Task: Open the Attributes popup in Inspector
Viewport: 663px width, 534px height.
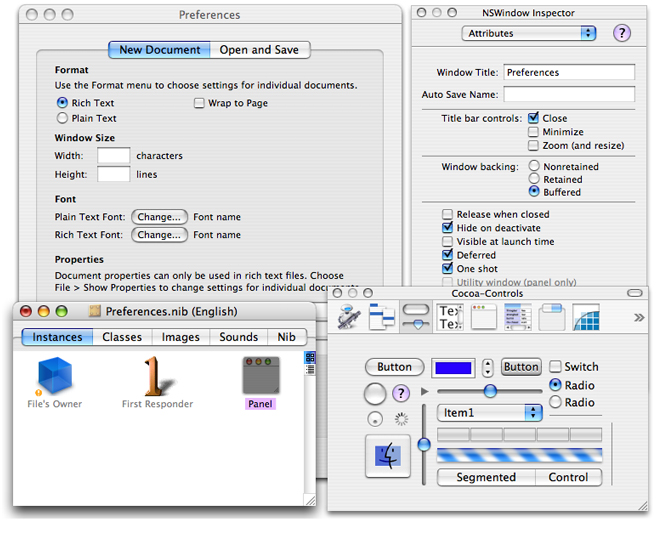Action: (x=529, y=33)
